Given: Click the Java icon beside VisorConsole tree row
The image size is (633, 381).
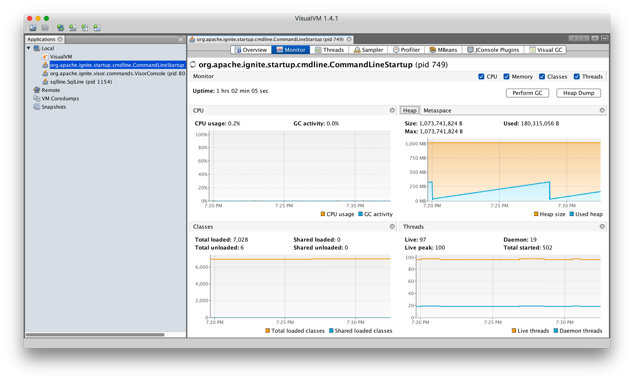Looking at the screenshot, I should (x=45, y=73).
